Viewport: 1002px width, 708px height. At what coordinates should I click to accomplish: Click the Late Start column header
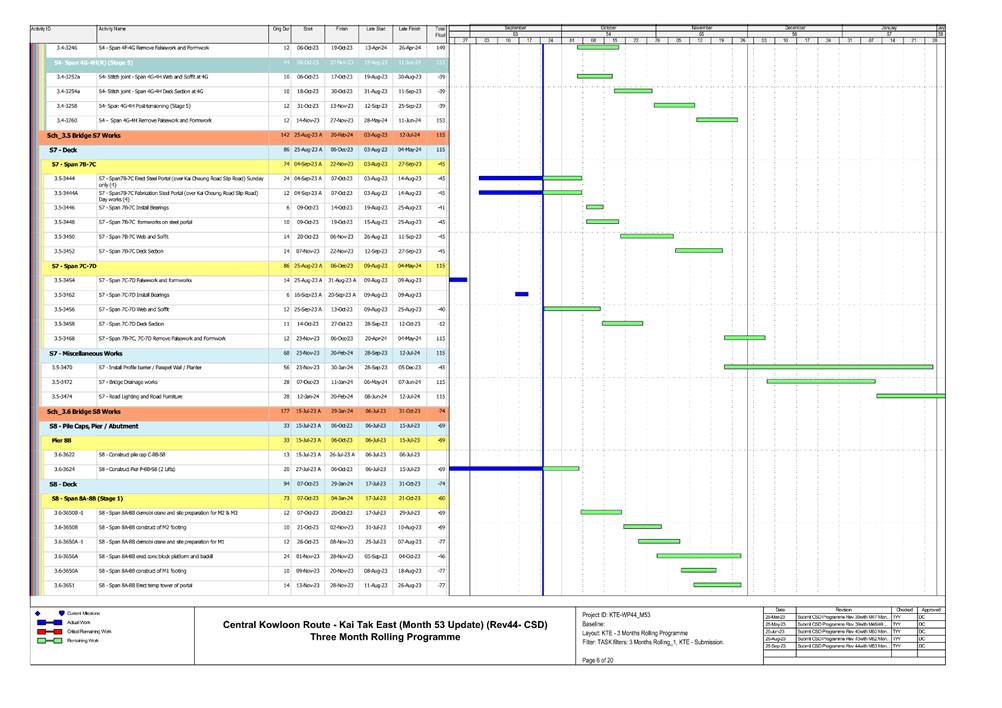tap(375, 30)
